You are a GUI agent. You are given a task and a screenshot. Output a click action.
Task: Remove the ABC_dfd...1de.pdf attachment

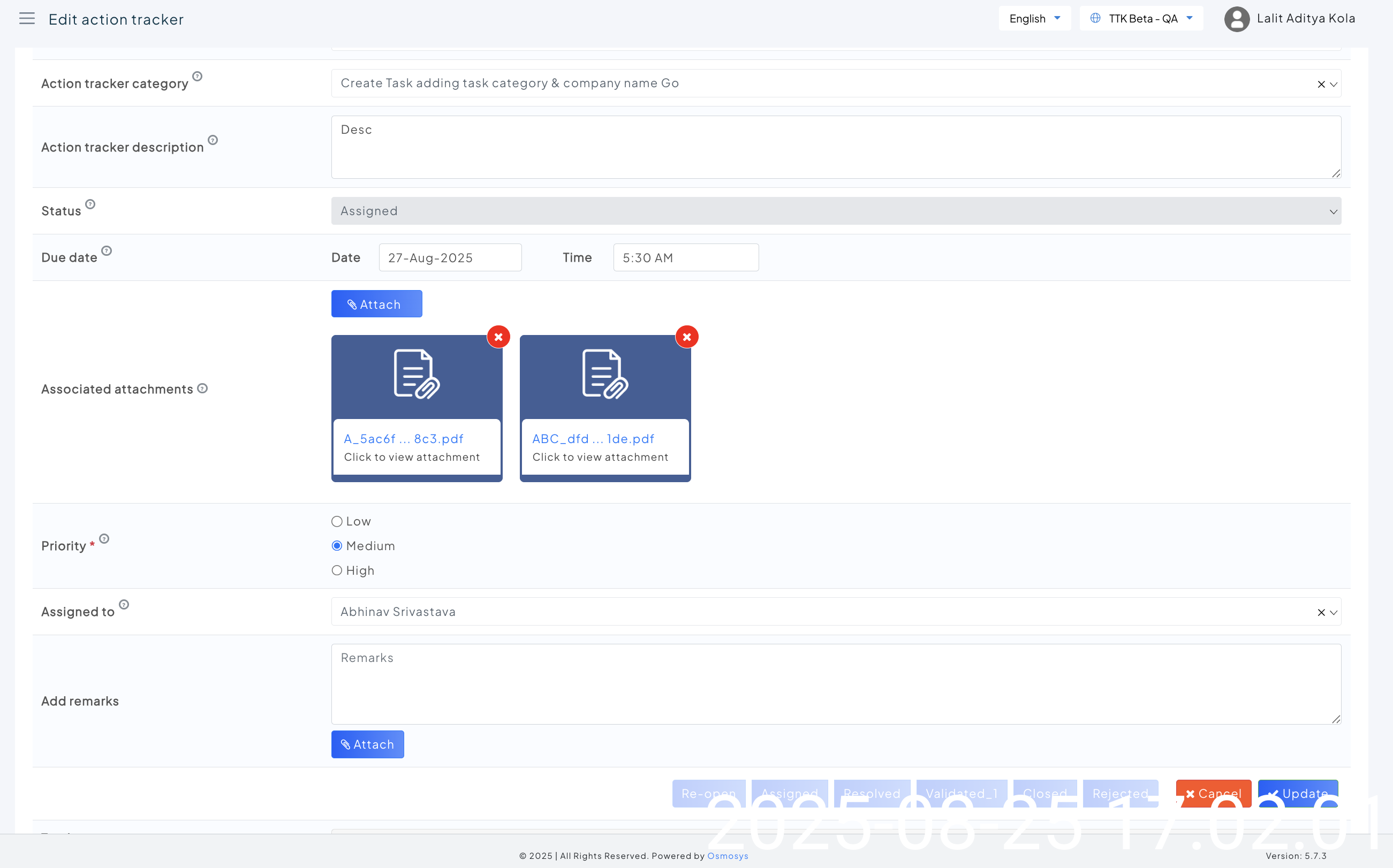tap(687, 337)
